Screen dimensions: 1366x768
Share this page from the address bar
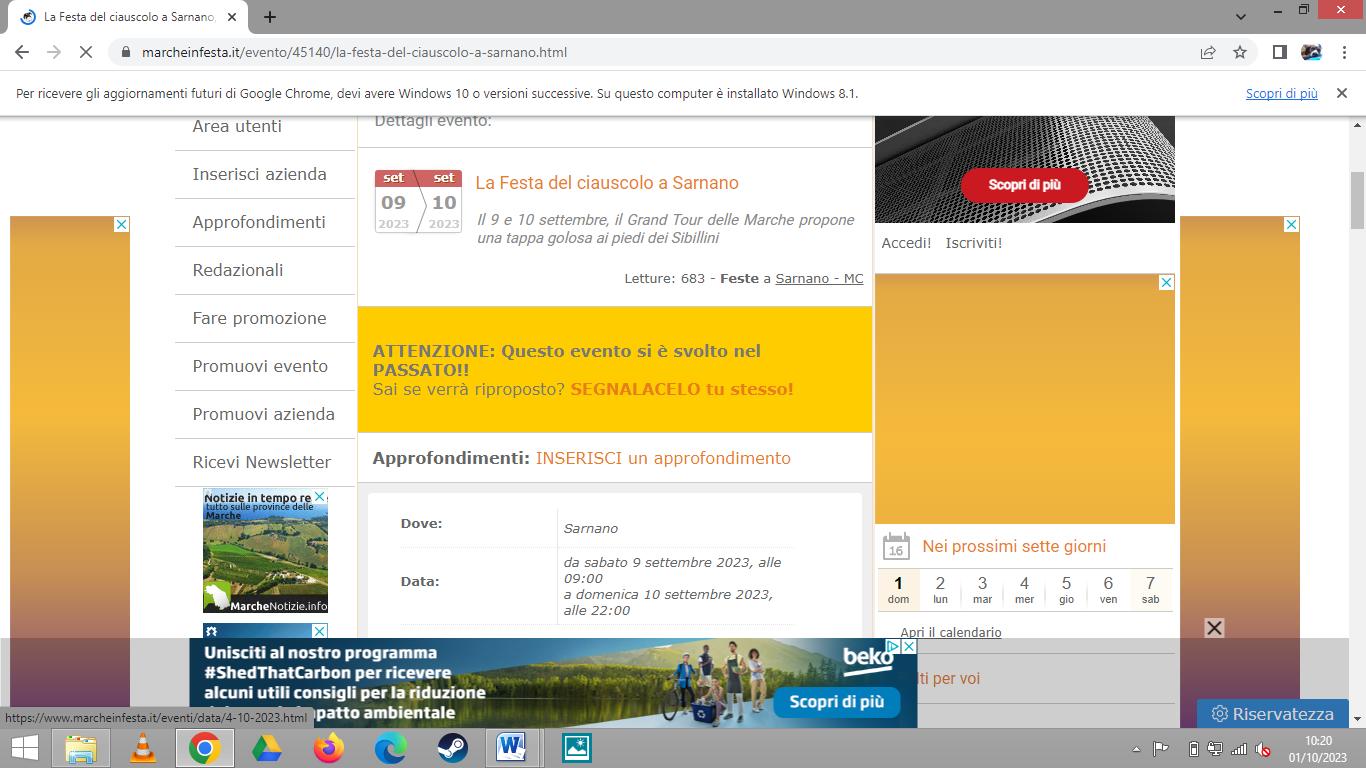[x=1208, y=52]
